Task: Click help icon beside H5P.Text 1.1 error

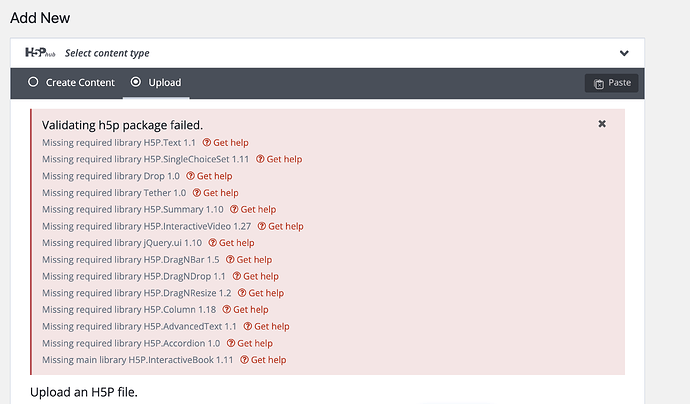Action: click(207, 142)
